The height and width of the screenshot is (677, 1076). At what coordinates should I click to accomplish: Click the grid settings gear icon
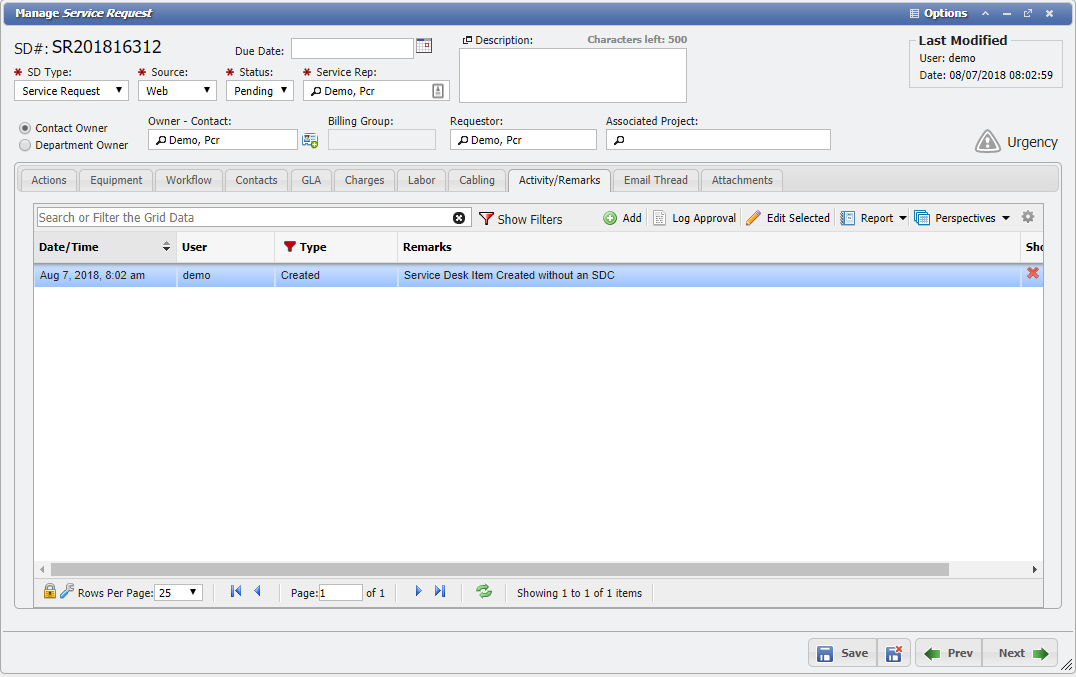point(1027,217)
